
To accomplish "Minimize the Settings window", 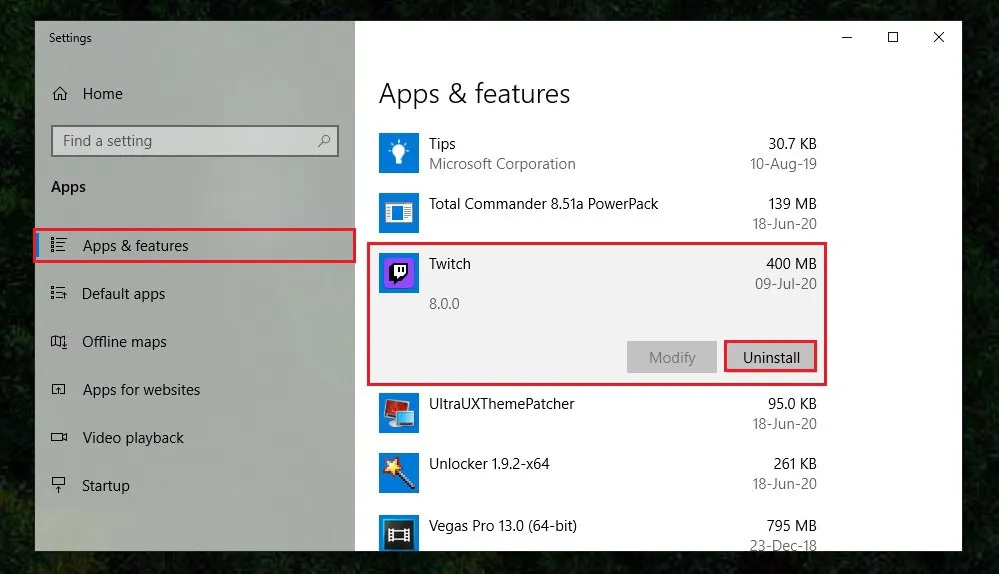I will (847, 38).
